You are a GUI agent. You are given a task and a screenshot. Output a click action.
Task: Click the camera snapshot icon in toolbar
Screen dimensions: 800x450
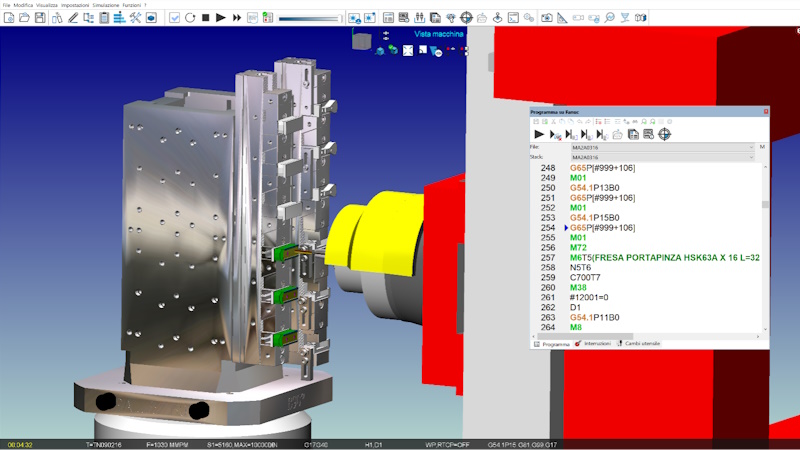(547, 18)
